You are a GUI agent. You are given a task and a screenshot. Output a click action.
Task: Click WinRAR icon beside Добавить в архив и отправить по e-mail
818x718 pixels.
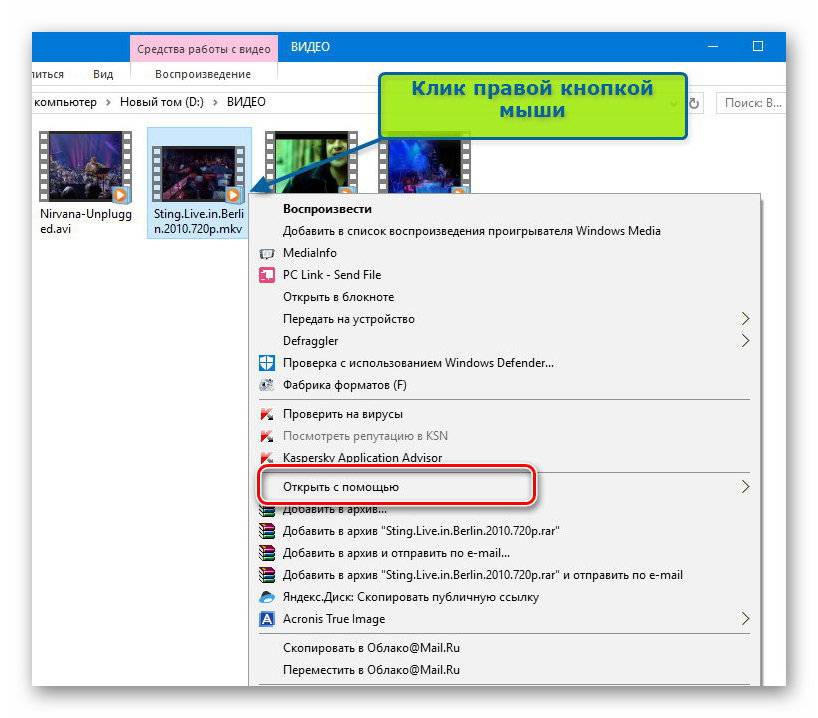[267, 553]
